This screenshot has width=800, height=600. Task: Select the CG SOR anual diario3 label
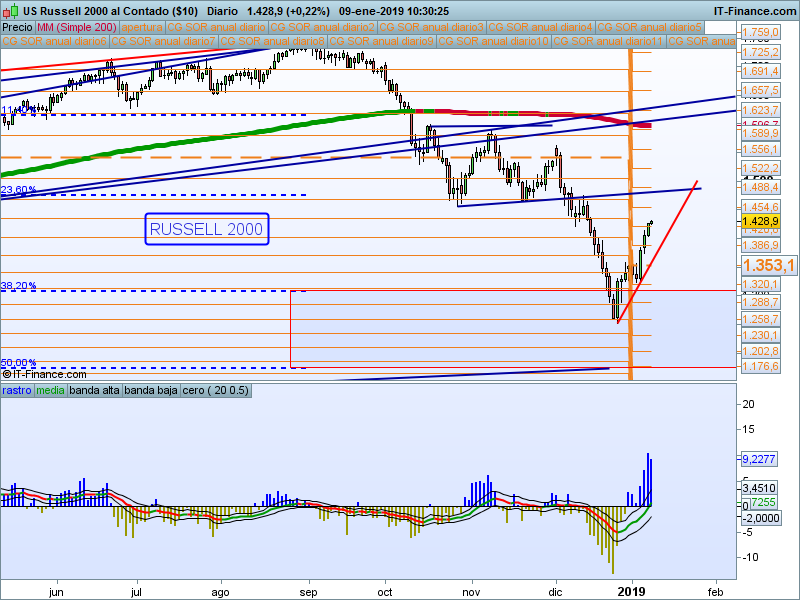pyautogui.click(x=432, y=27)
